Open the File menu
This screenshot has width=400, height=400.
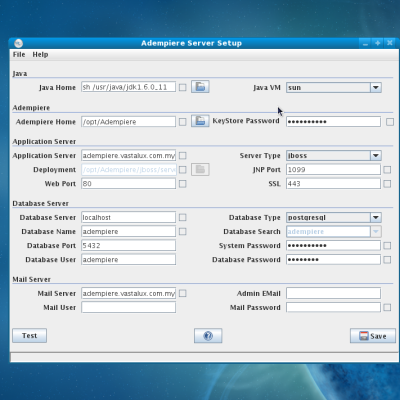click(19, 55)
